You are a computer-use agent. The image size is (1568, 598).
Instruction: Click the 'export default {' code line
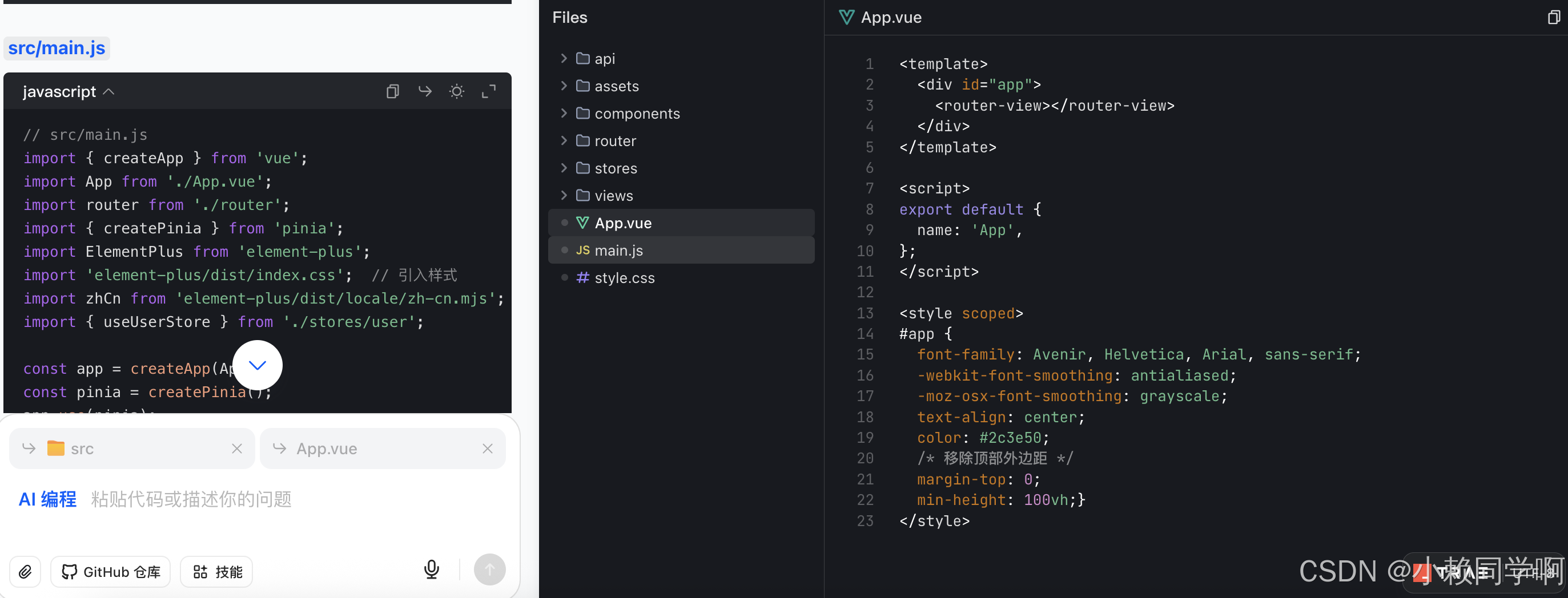[x=970, y=209]
